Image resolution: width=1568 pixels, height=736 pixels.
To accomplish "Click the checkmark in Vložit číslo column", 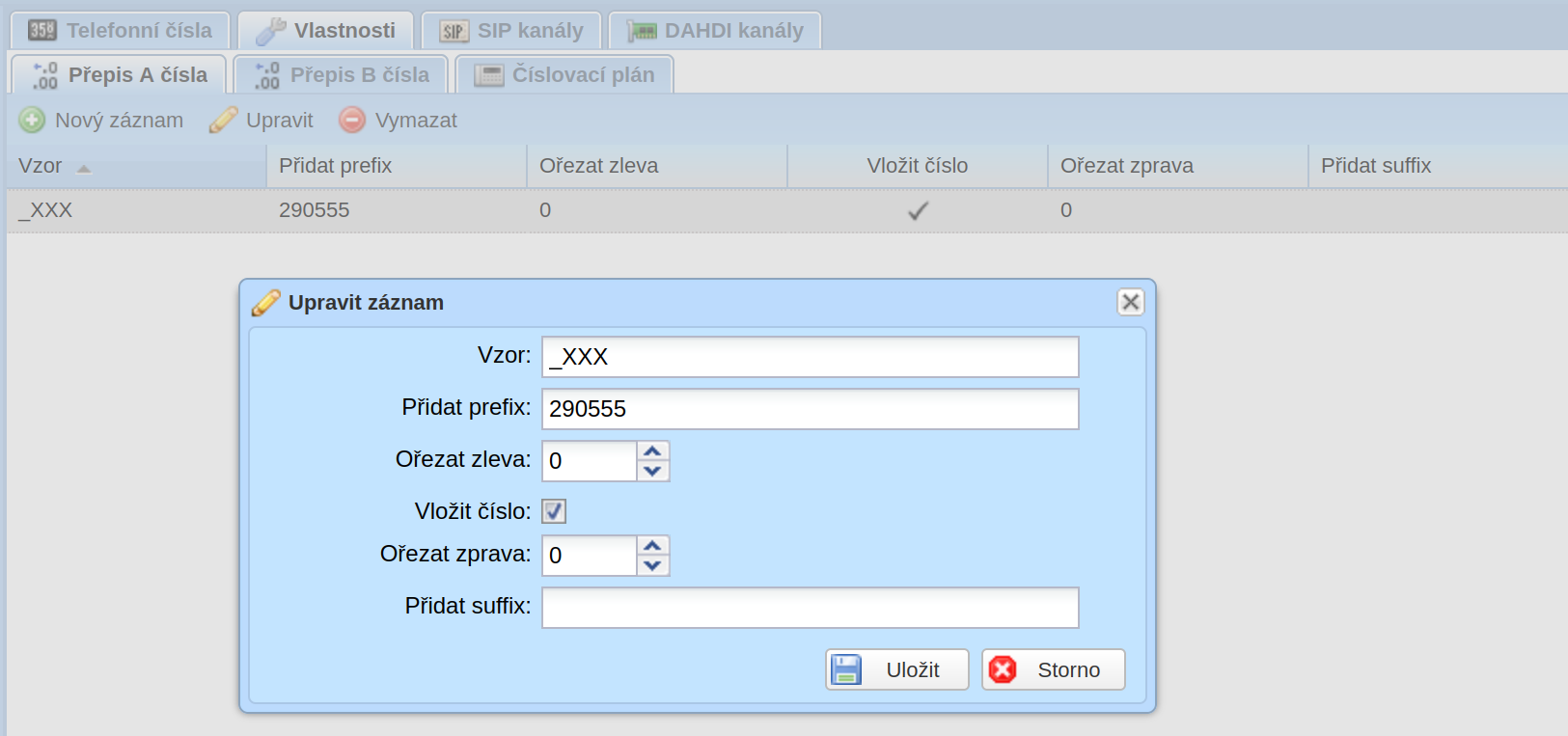I will [918, 210].
